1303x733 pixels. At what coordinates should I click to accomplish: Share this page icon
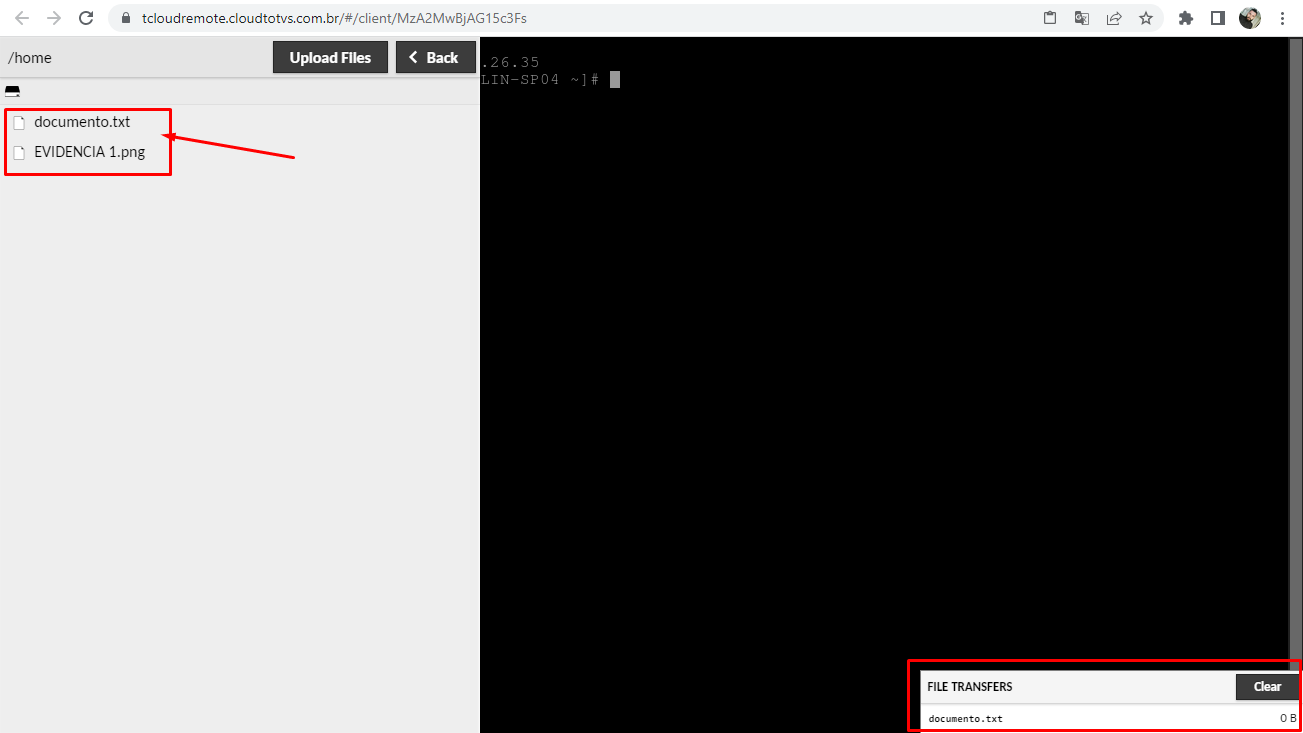point(1113,18)
